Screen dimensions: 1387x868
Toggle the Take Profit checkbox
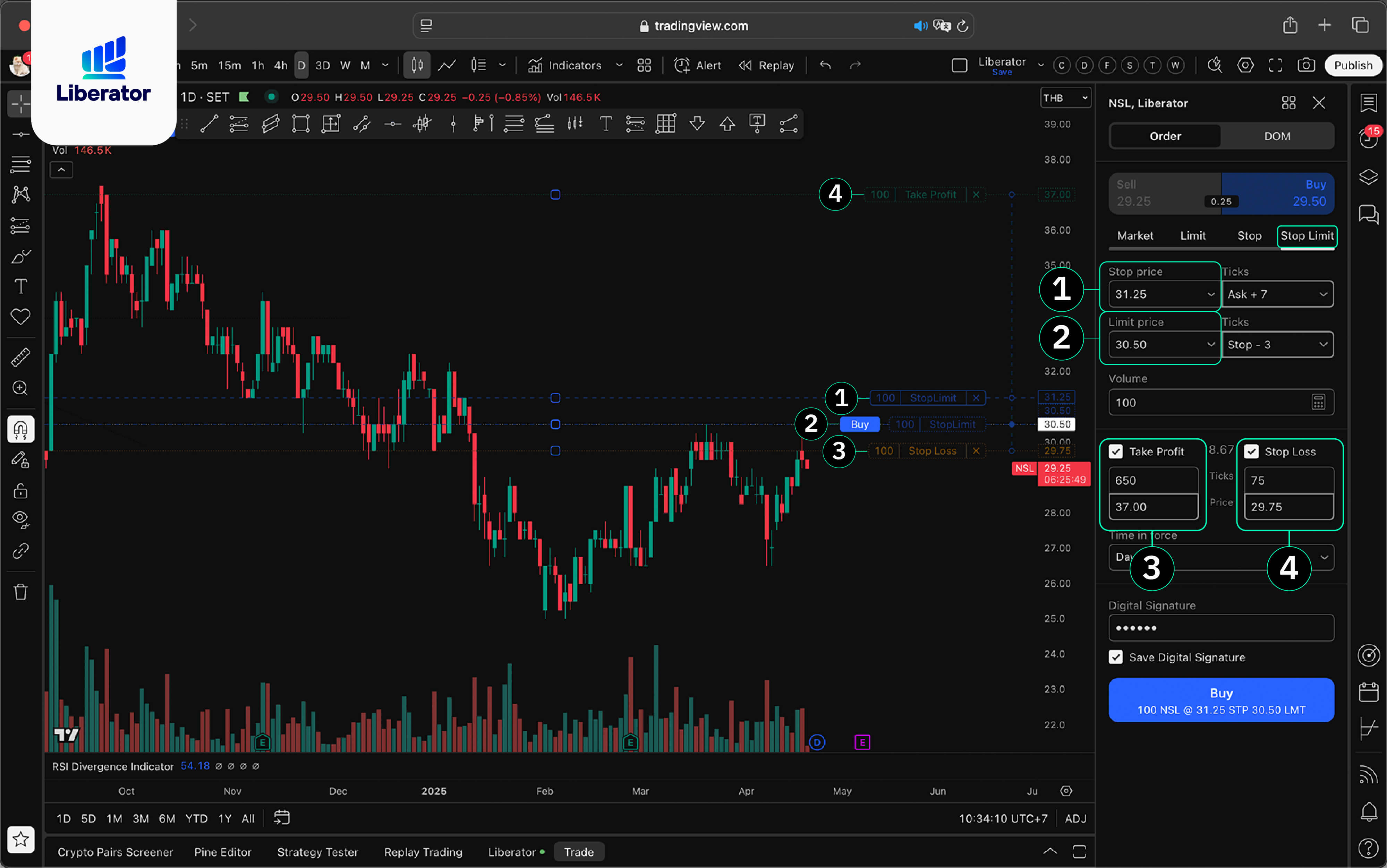(1115, 452)
